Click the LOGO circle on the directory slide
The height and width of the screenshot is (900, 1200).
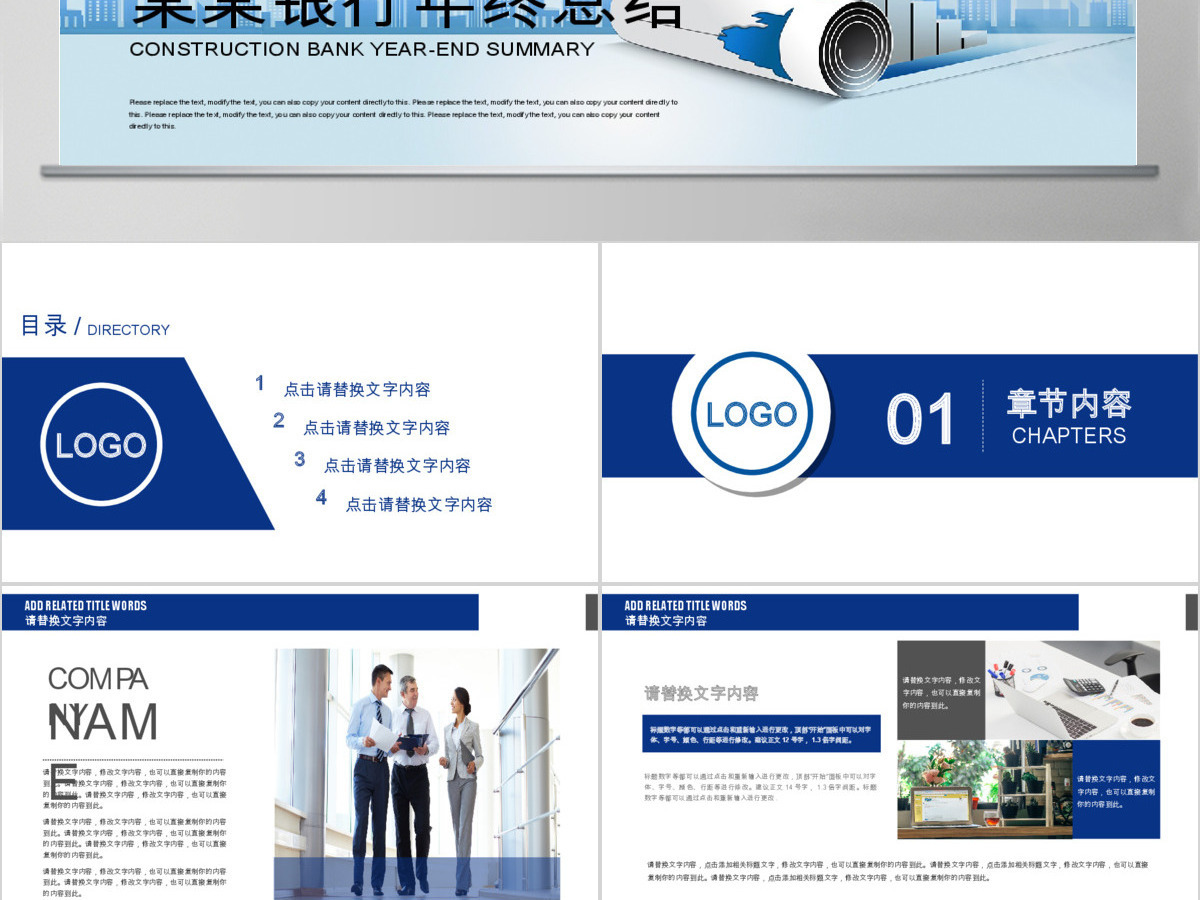[101, 444]
